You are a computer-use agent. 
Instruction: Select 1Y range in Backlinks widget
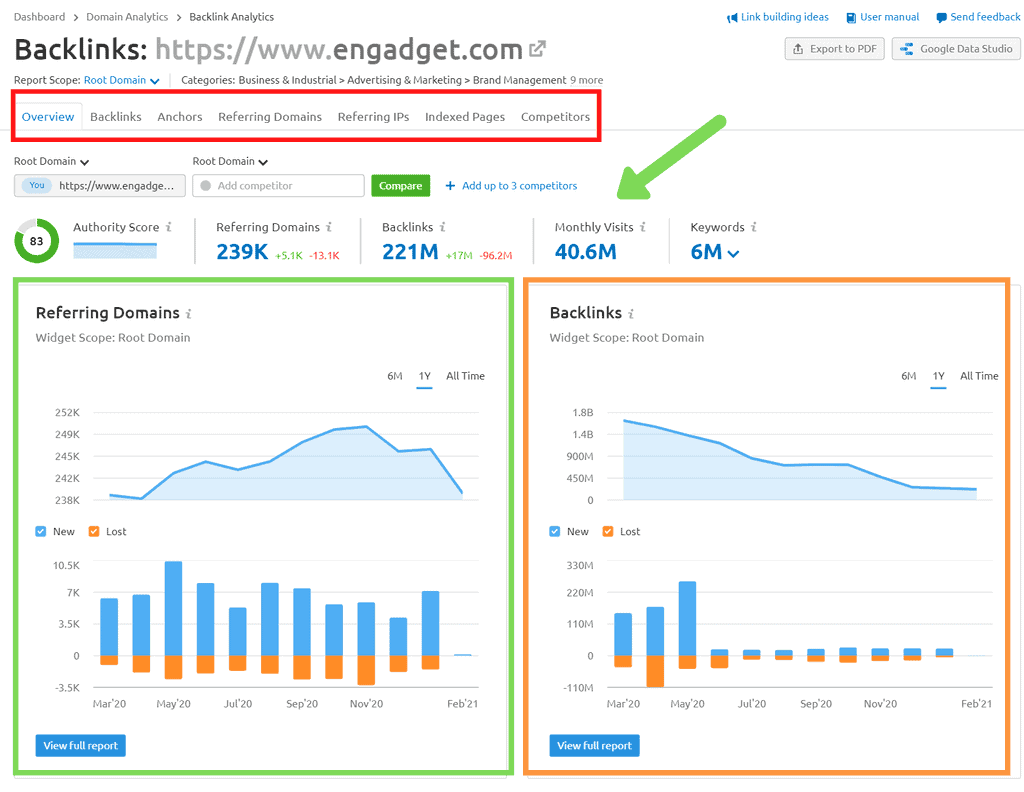point(938,376)
